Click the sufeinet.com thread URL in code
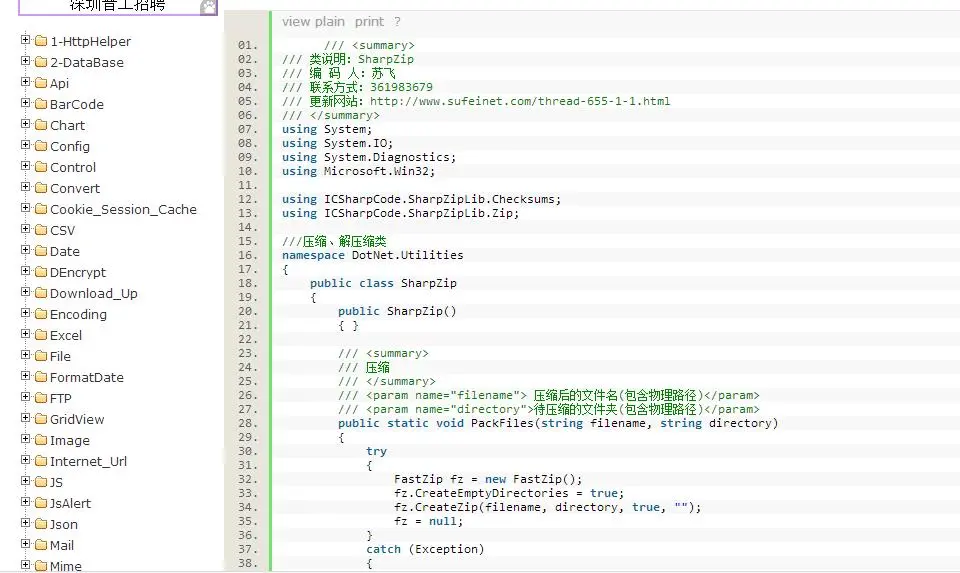 click(520, 101)
